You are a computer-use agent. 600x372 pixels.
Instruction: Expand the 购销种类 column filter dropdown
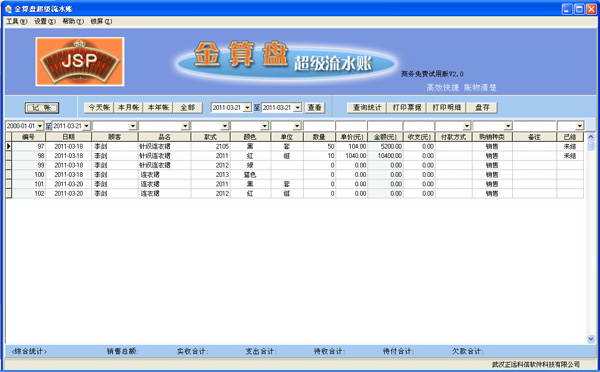tap(508, 126)
